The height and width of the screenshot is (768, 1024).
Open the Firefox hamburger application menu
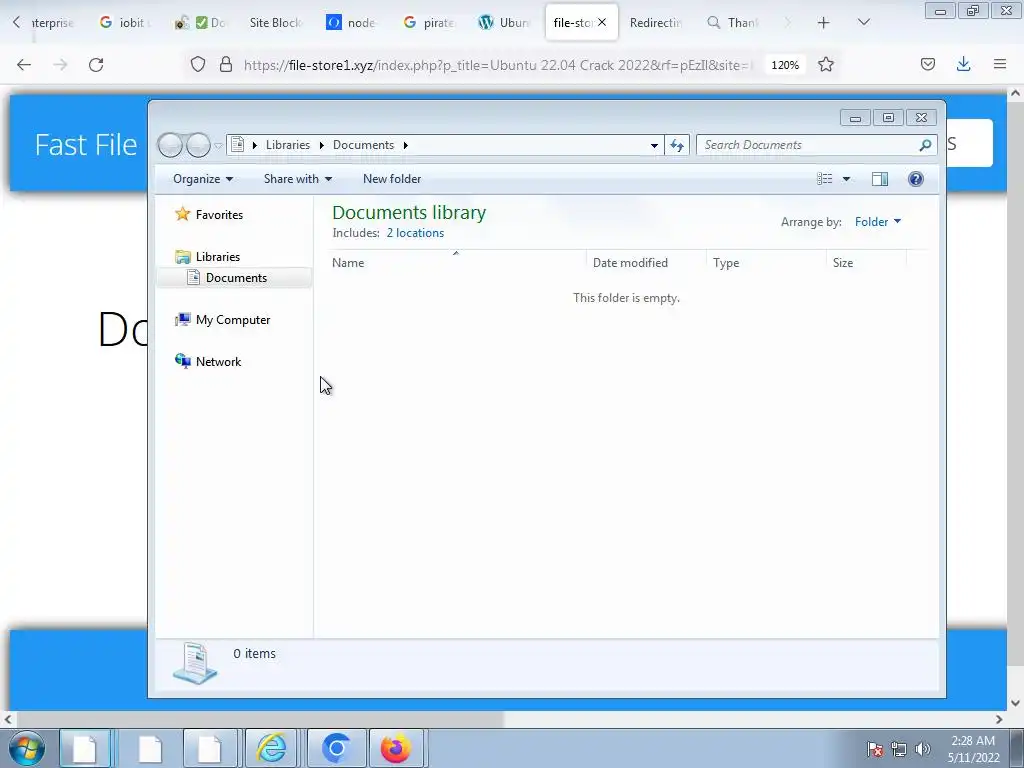coord(1000,64)
